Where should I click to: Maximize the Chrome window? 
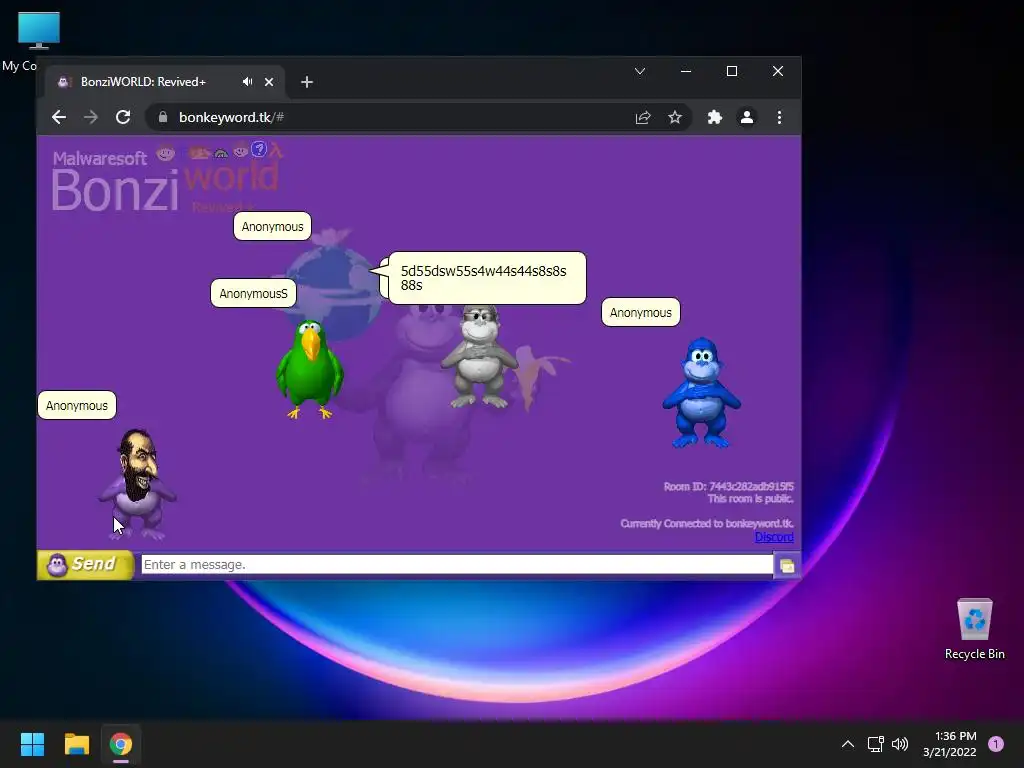732,71
